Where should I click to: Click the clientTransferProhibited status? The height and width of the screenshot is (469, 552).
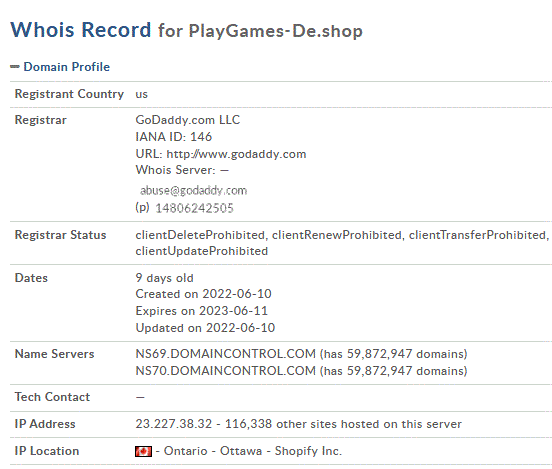point(477,235)
